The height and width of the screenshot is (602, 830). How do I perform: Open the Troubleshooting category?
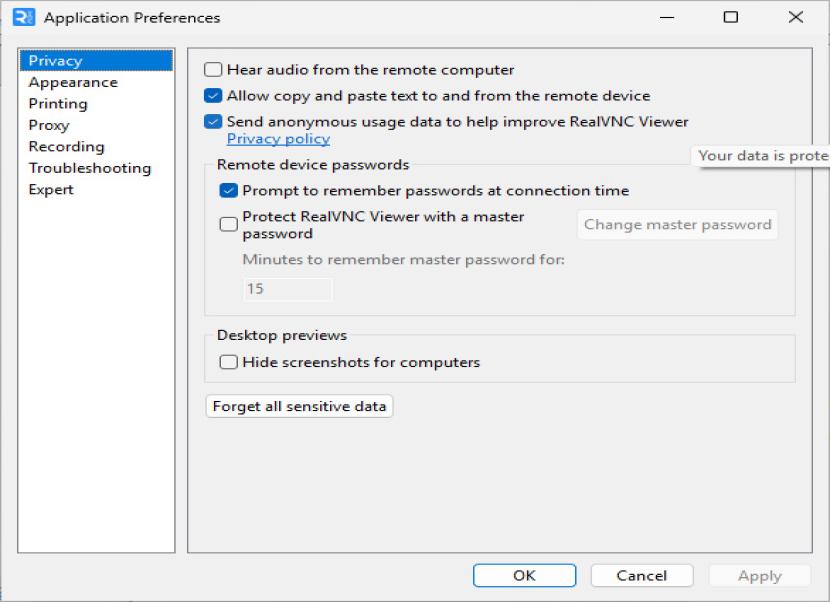(x=90, y=168)
